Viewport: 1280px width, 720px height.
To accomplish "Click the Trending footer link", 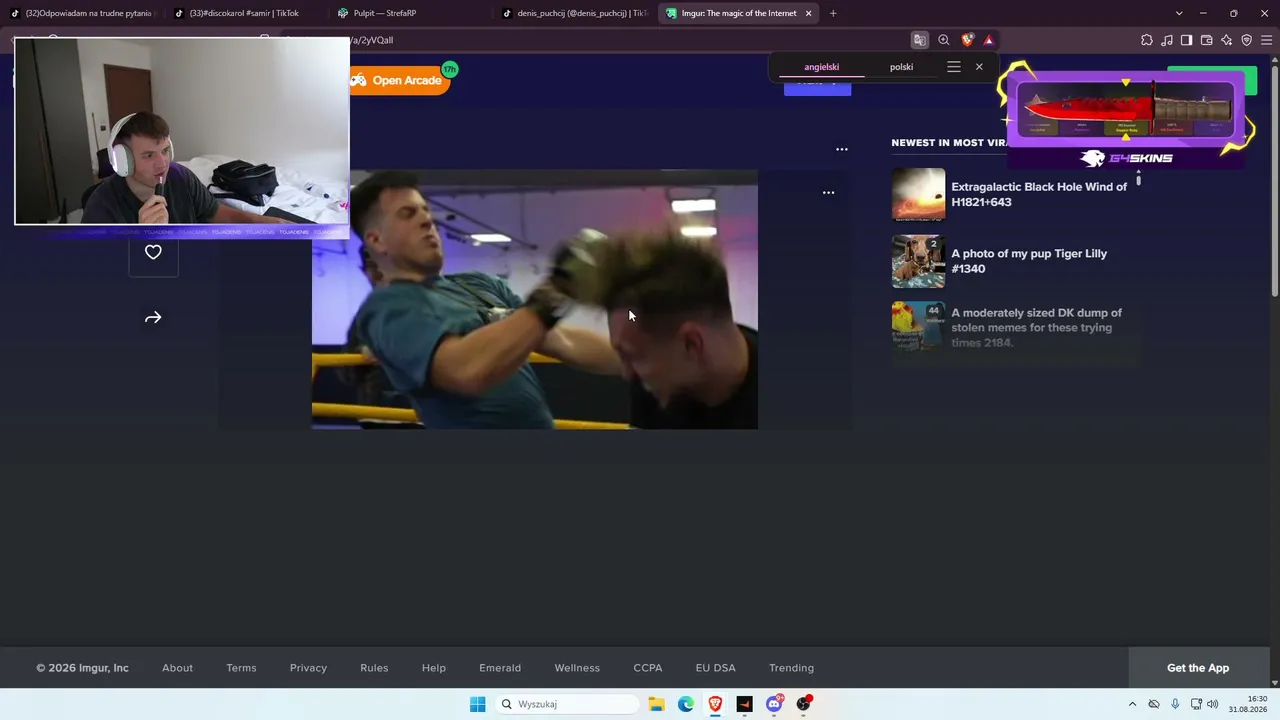I will coord(791,668).
